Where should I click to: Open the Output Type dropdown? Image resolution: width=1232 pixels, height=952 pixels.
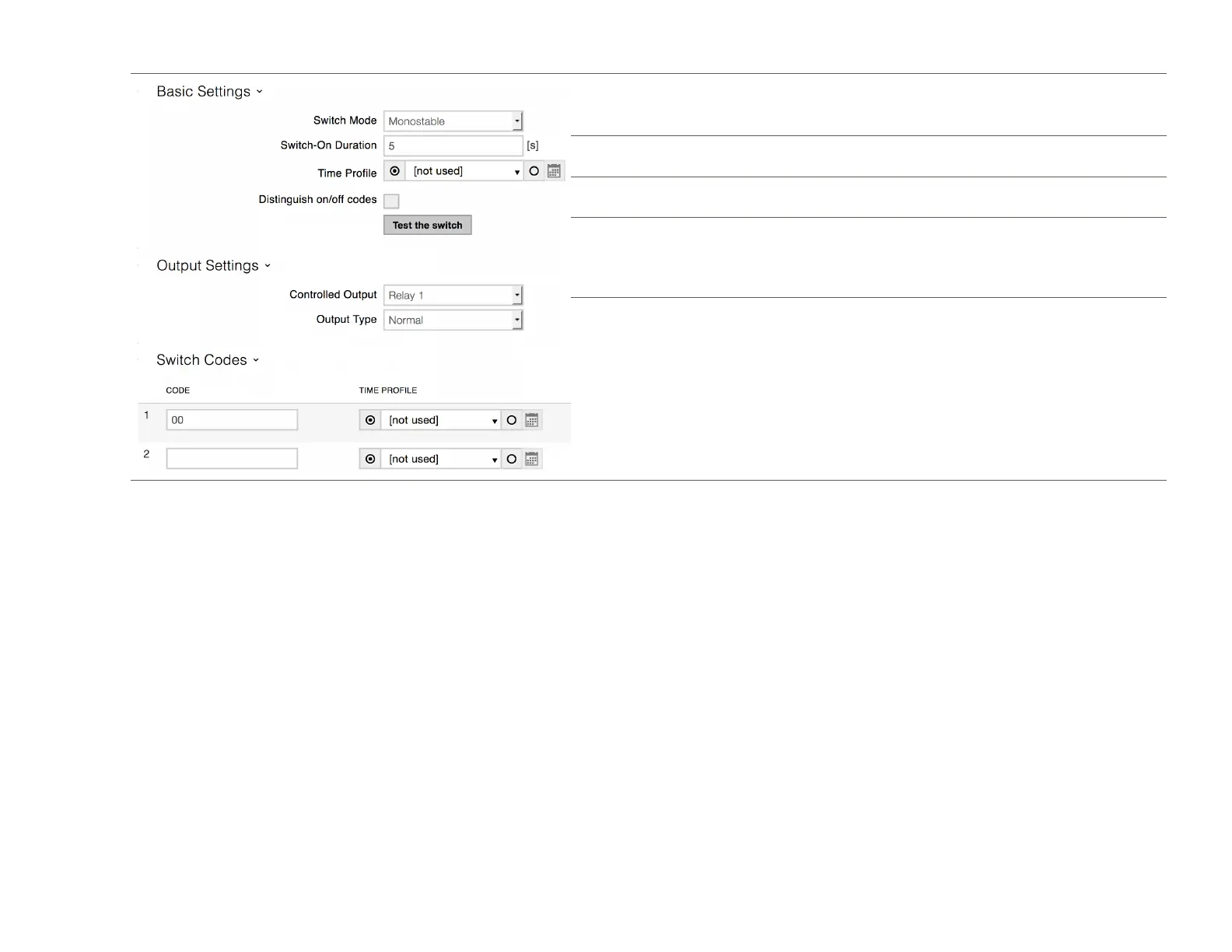pos(453,320)
